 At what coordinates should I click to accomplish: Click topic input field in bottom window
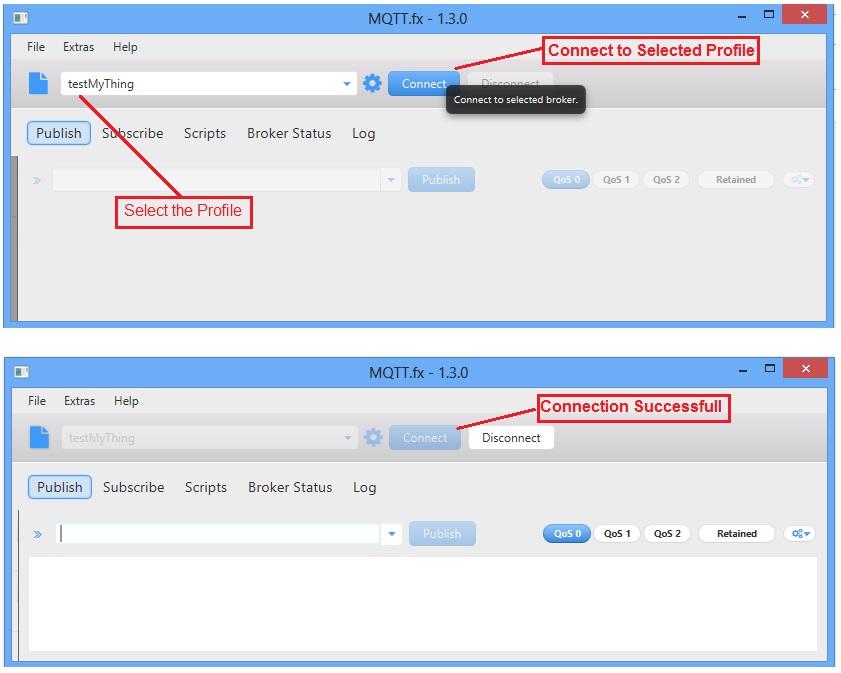218,534
